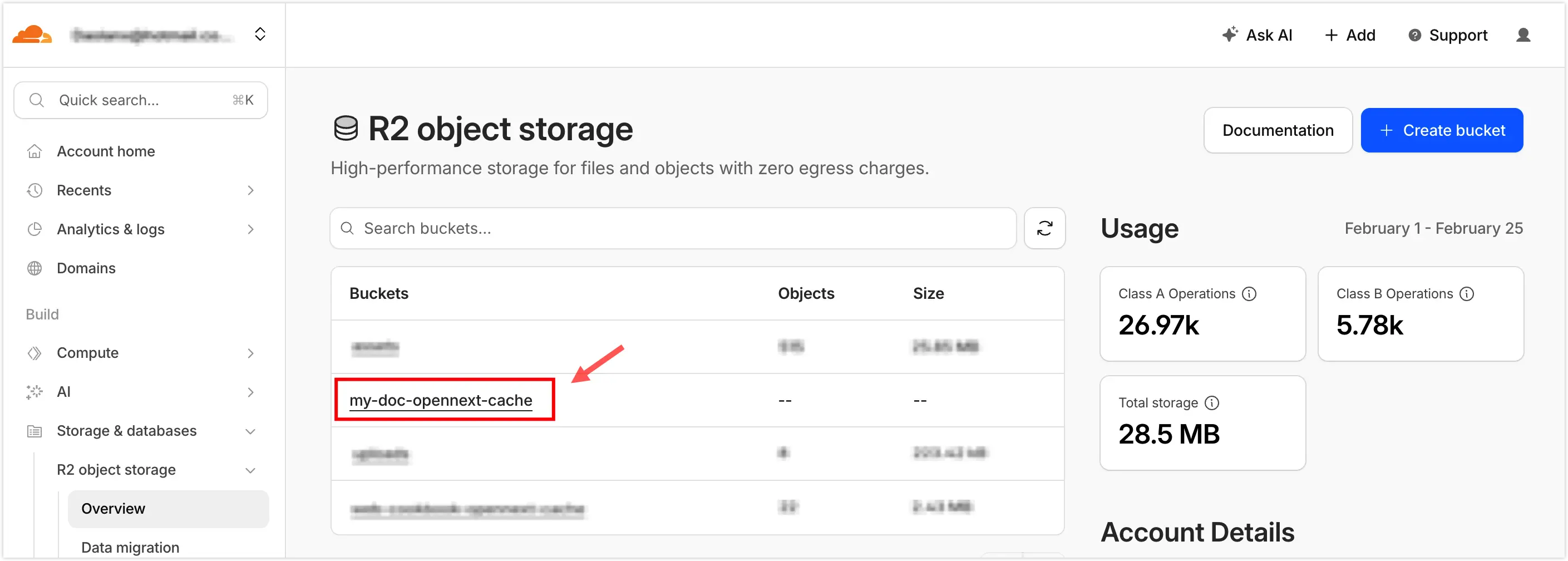
Task: Go to Account home
Action: click(106, 152)
